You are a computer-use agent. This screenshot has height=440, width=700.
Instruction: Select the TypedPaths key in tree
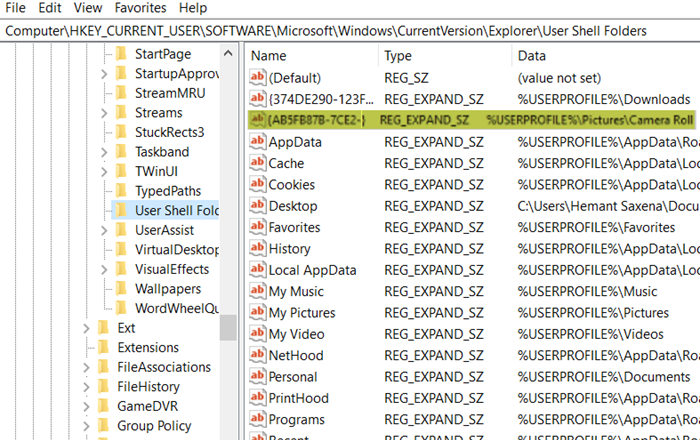(167, 191)
